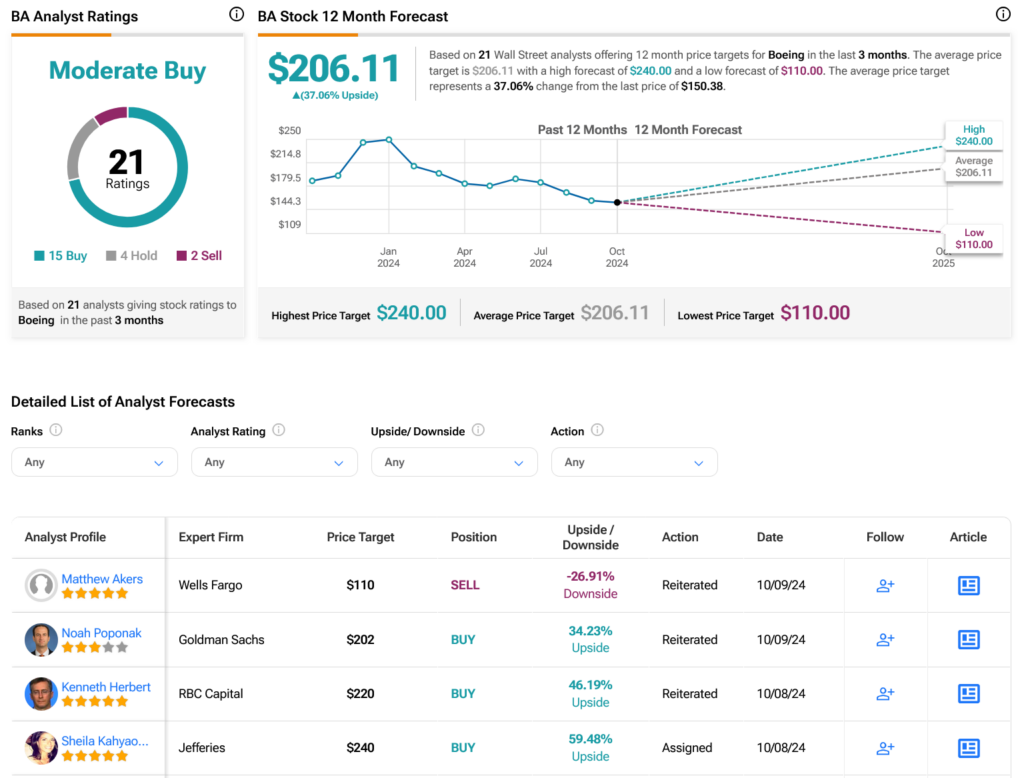
Task: Click info icon next to Upside/Downside filter
Action: 478,430
